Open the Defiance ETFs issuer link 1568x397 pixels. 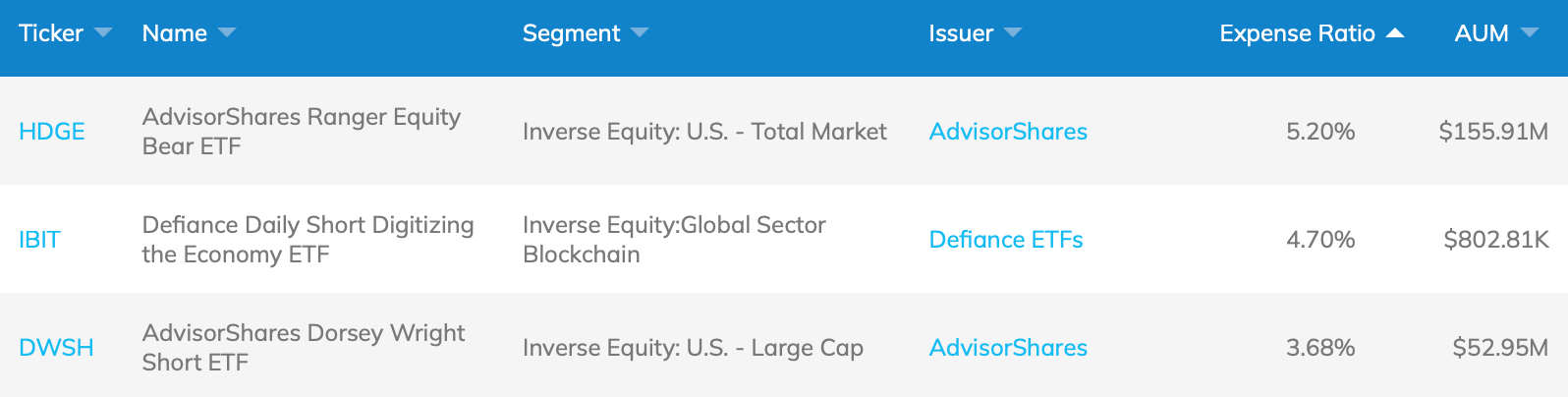click(x=1006, y=240)
